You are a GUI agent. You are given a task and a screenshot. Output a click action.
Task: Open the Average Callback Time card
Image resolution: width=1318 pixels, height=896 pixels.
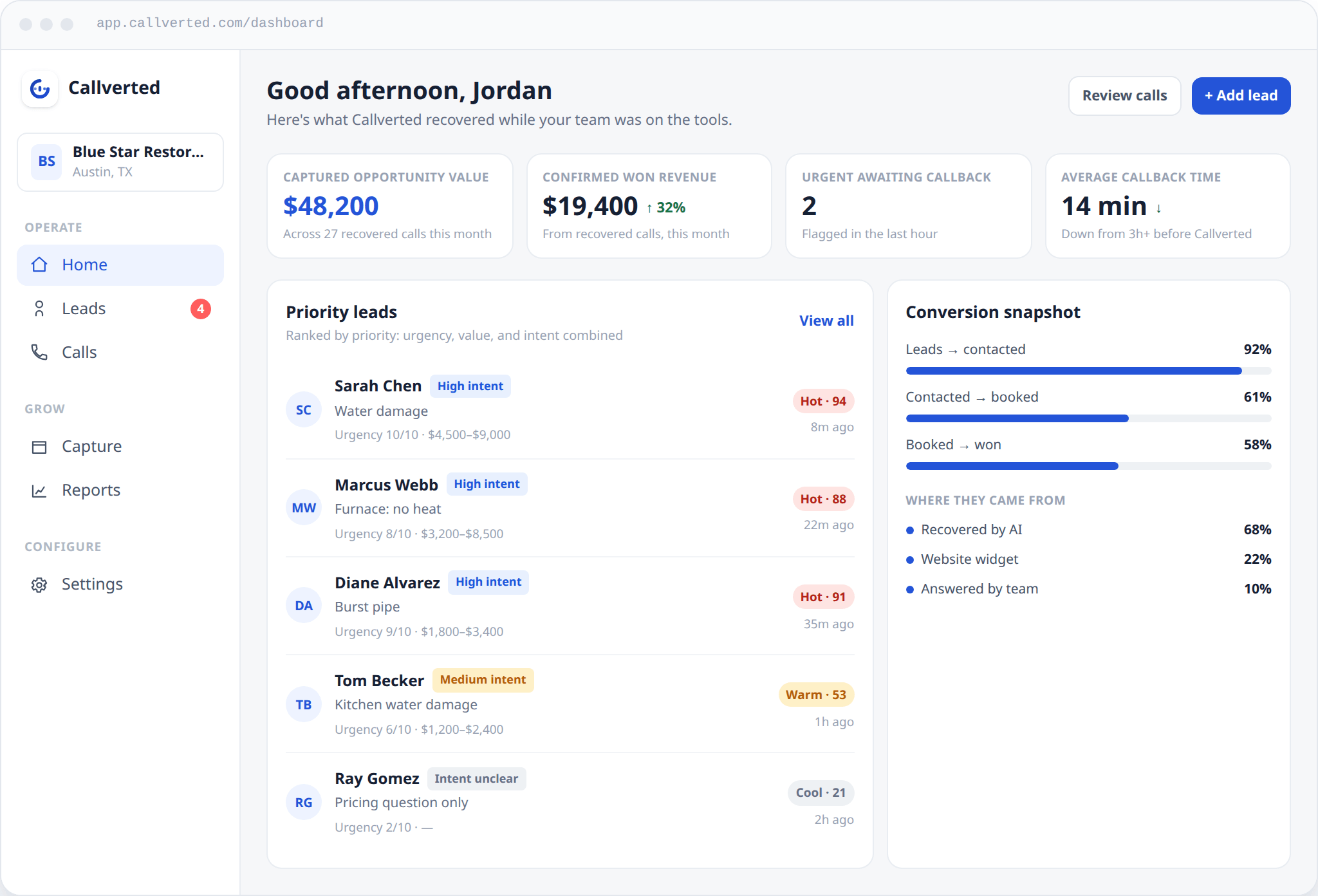[1168, 206]
